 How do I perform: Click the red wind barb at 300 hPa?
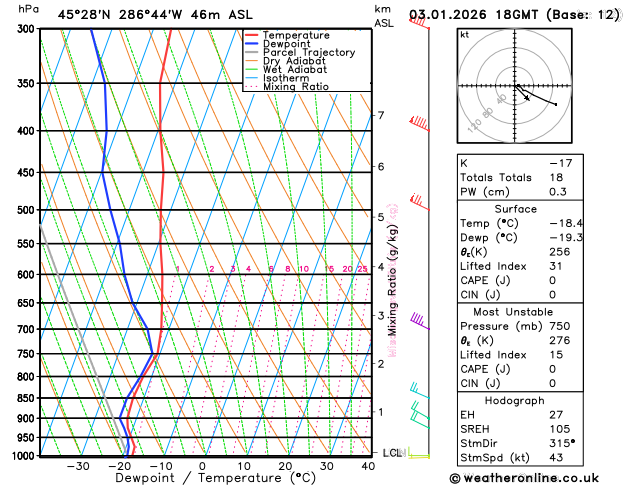[419, 22]
